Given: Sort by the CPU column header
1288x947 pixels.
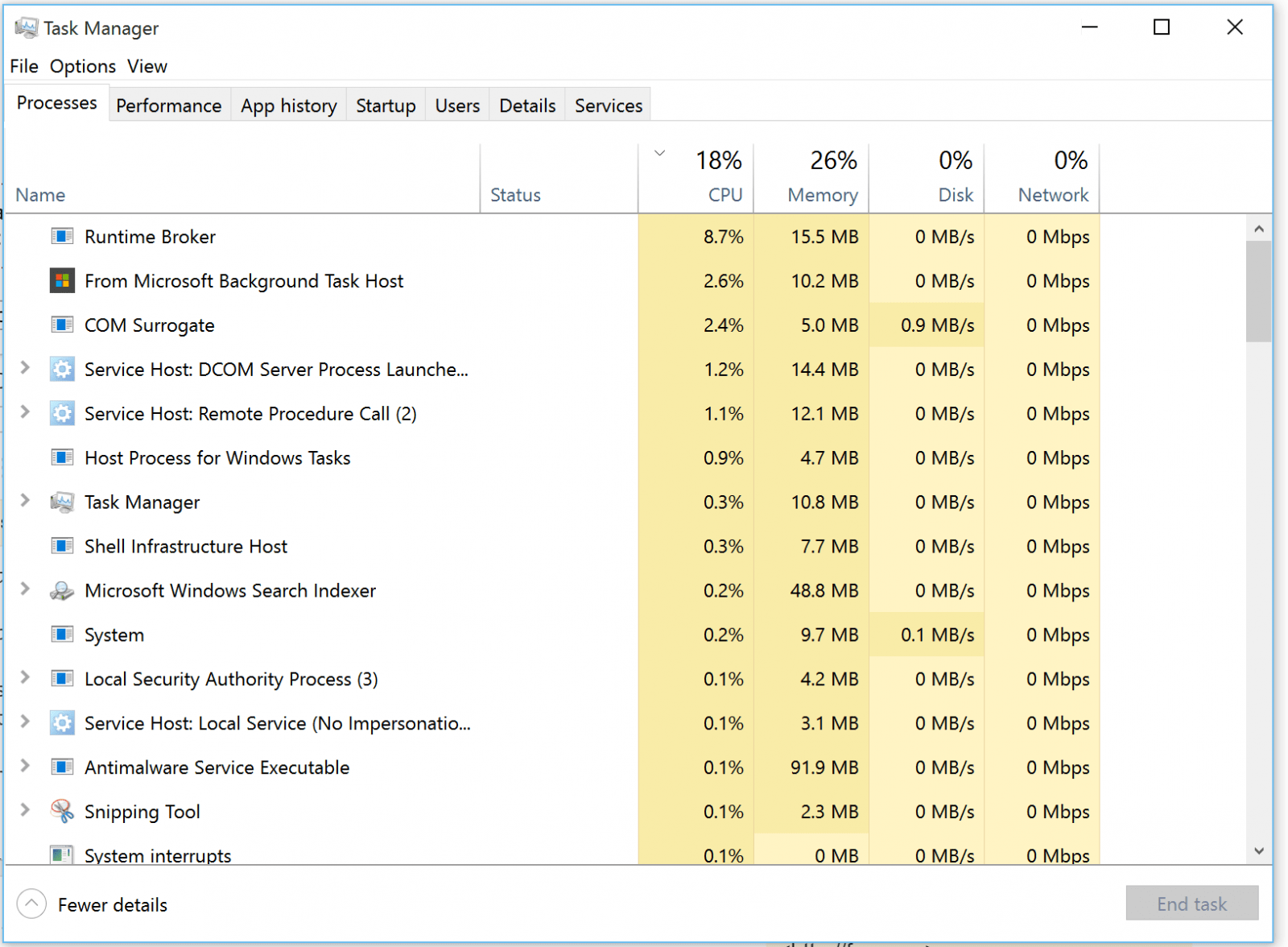Looking at the screenshot, I should click(x=696, y=178).
